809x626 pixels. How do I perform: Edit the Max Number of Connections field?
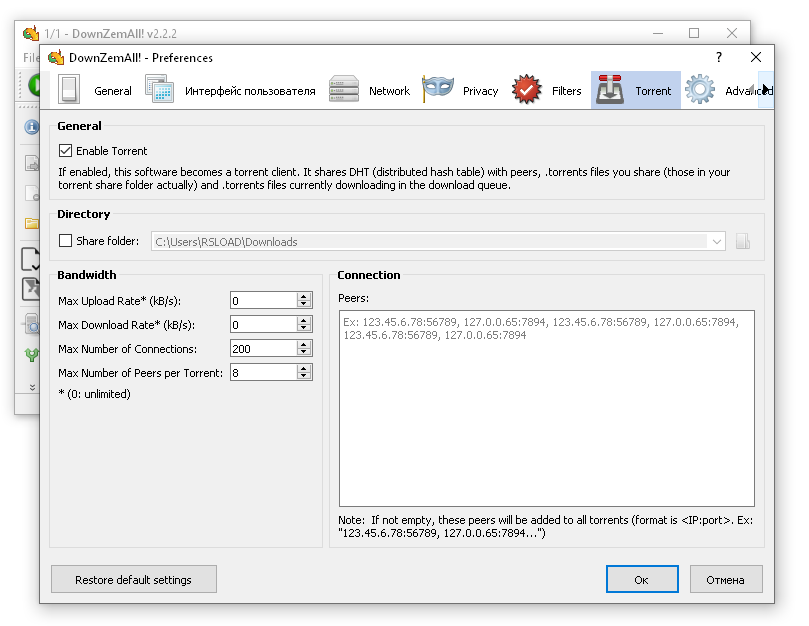coord(263,348)
